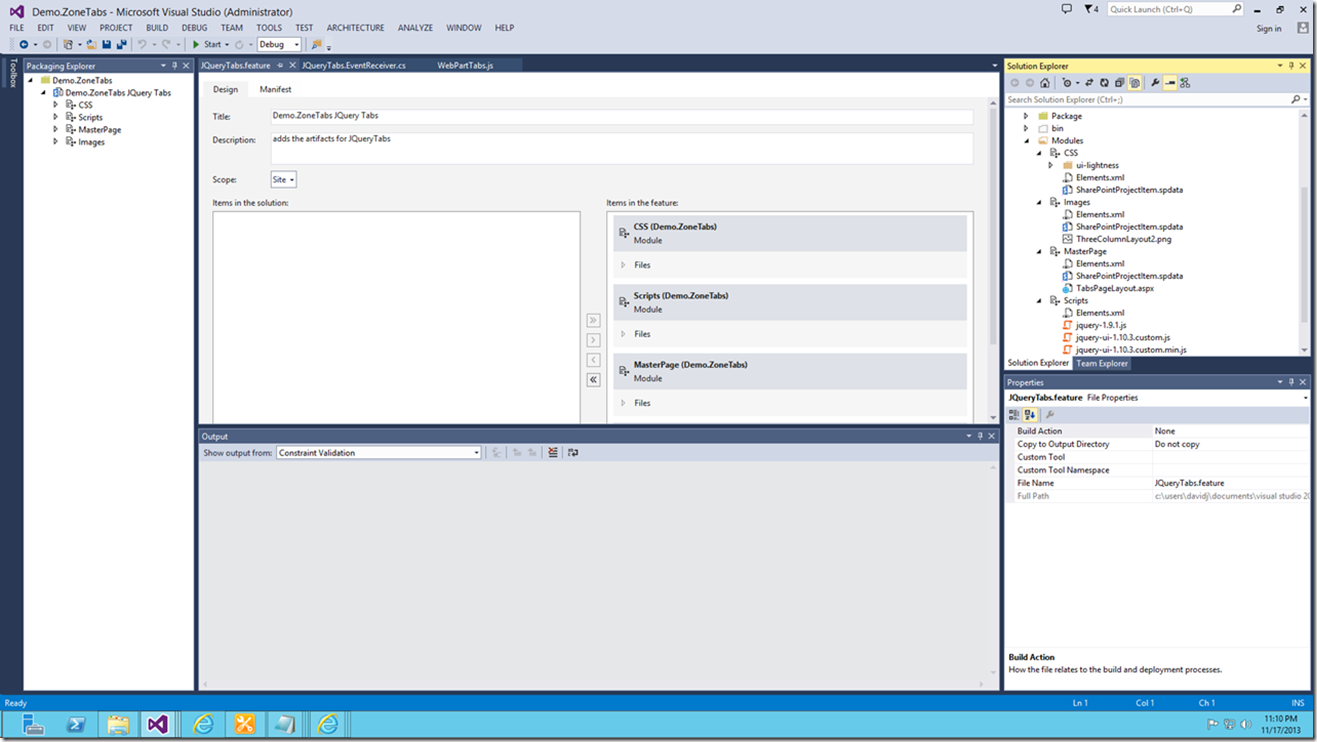
Task: Open Properties wrench icon in Solution Explorer
Action: point(1155,83)
